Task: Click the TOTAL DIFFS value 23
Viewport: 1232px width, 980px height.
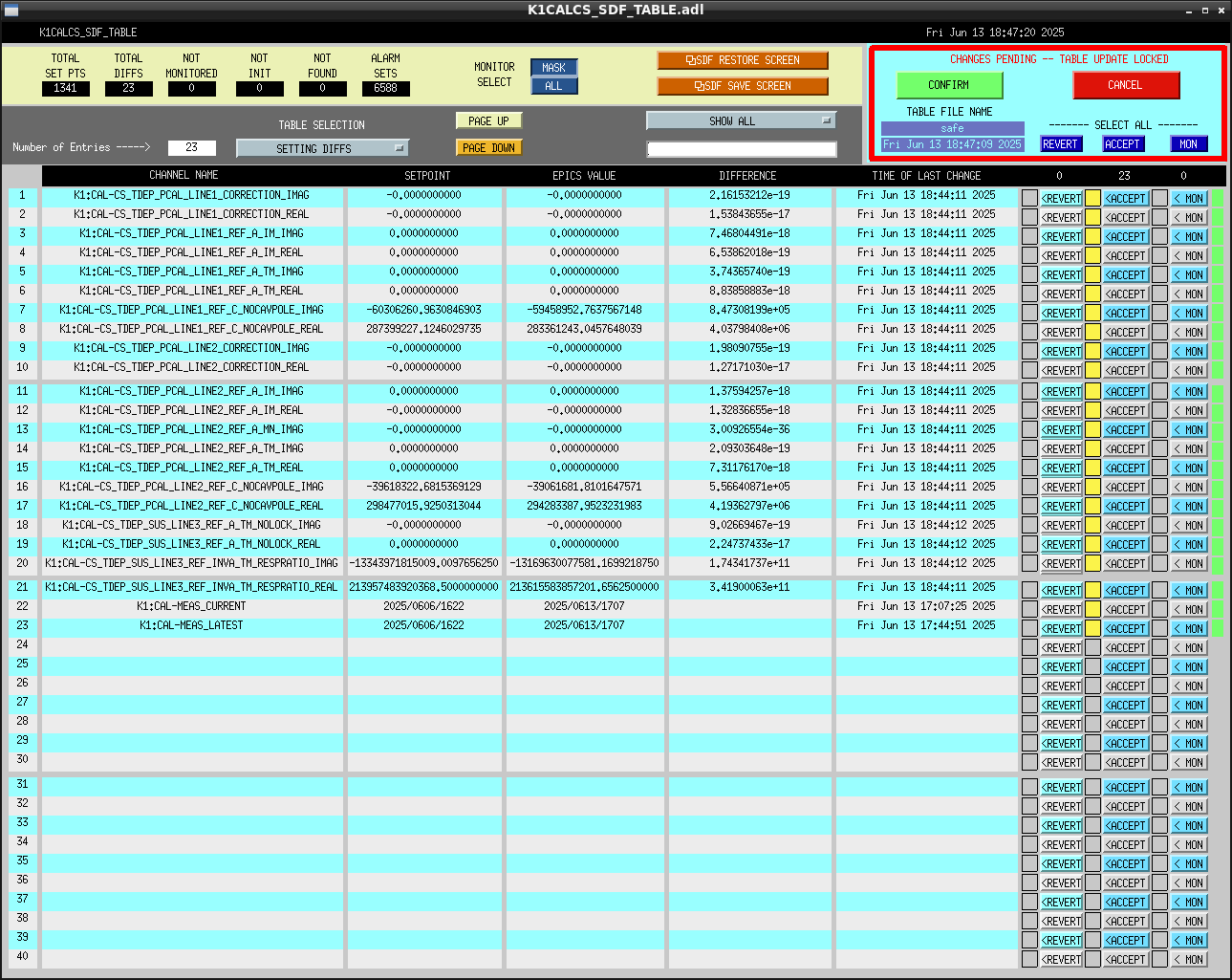Action: 128,88
